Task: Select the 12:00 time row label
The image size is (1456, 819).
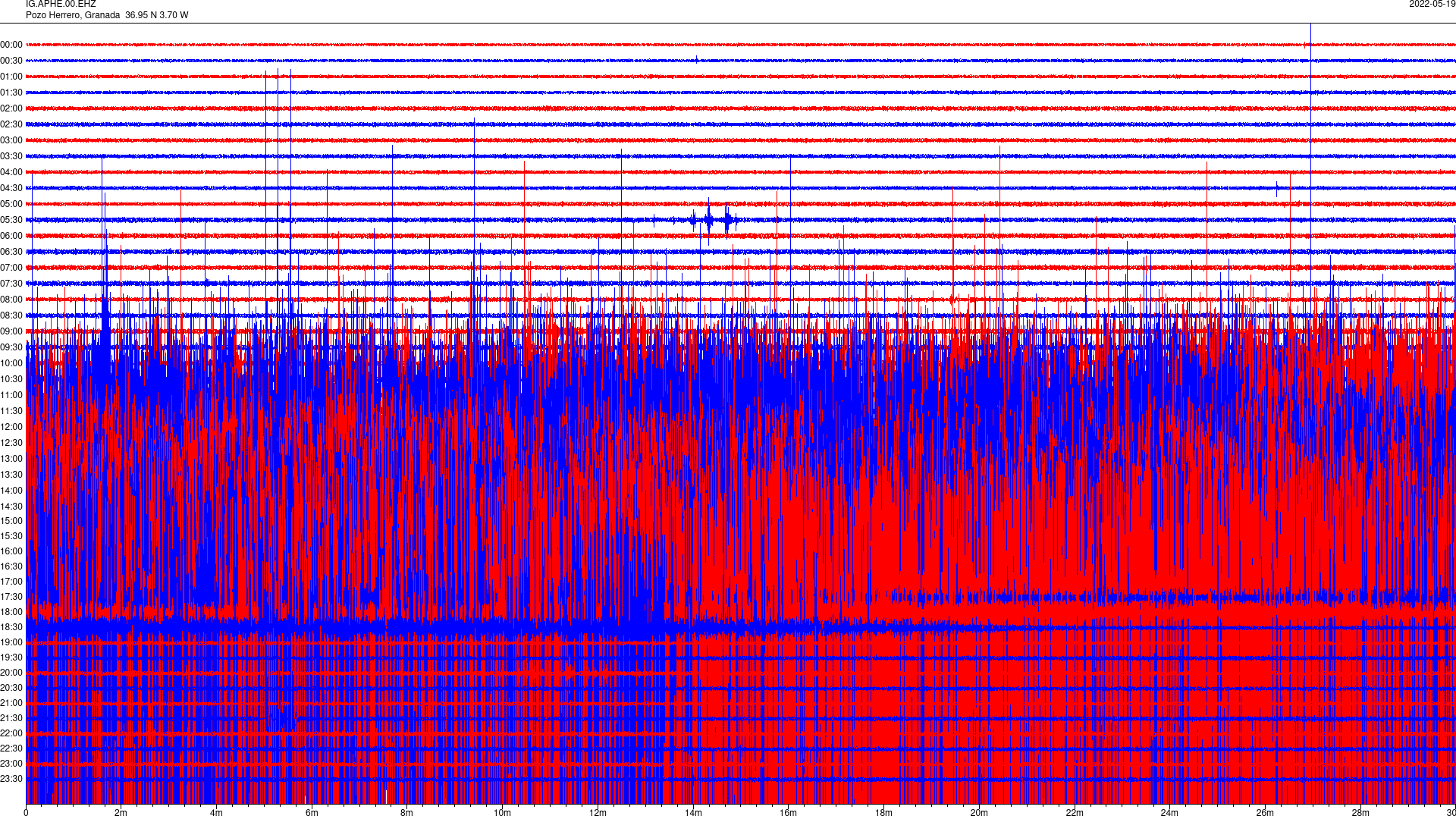Action: tap(11, 427)
